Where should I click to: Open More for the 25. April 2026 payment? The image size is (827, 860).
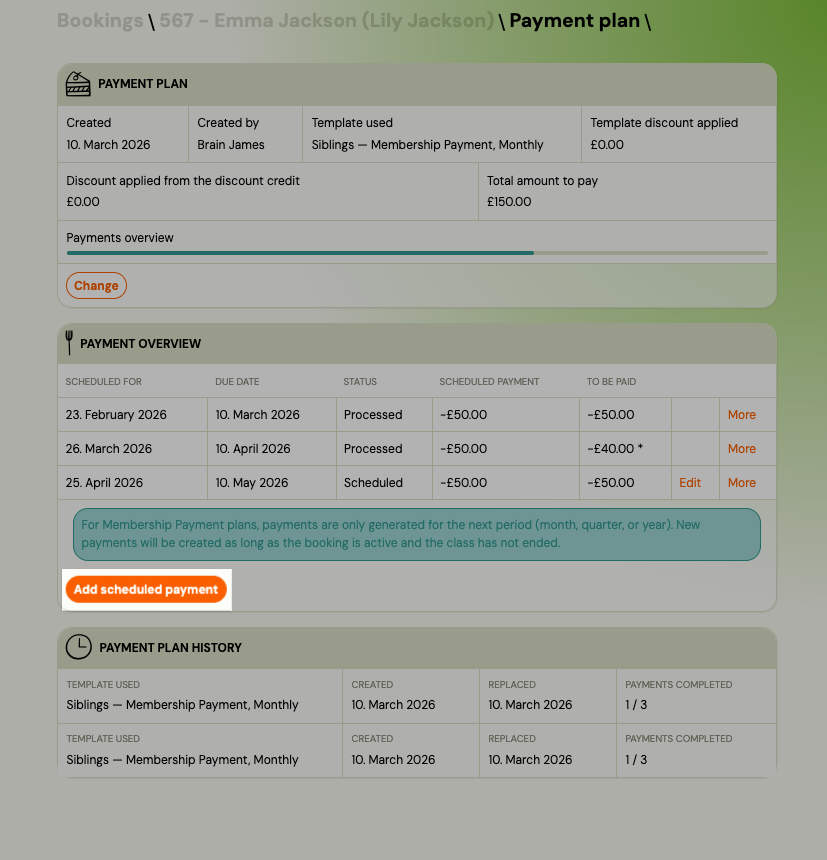click(x=740, y=482)
